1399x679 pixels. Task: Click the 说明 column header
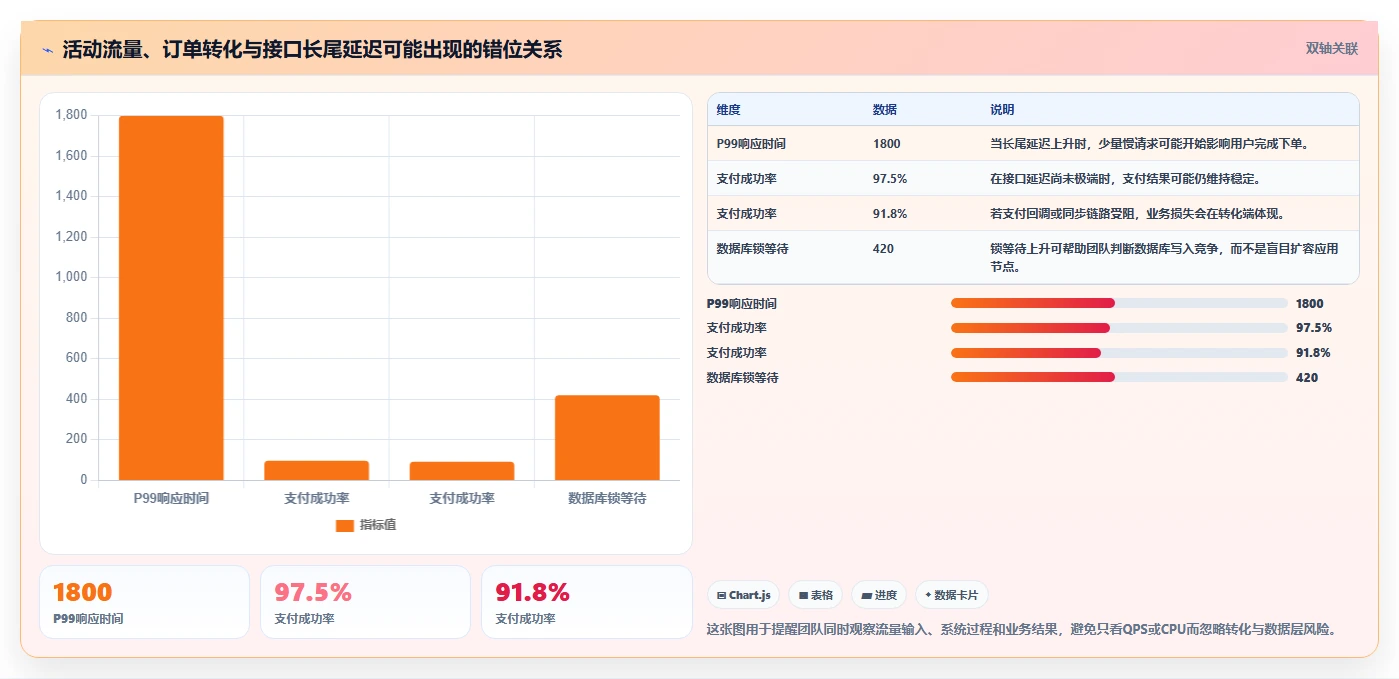click(x=1002, y=110)
